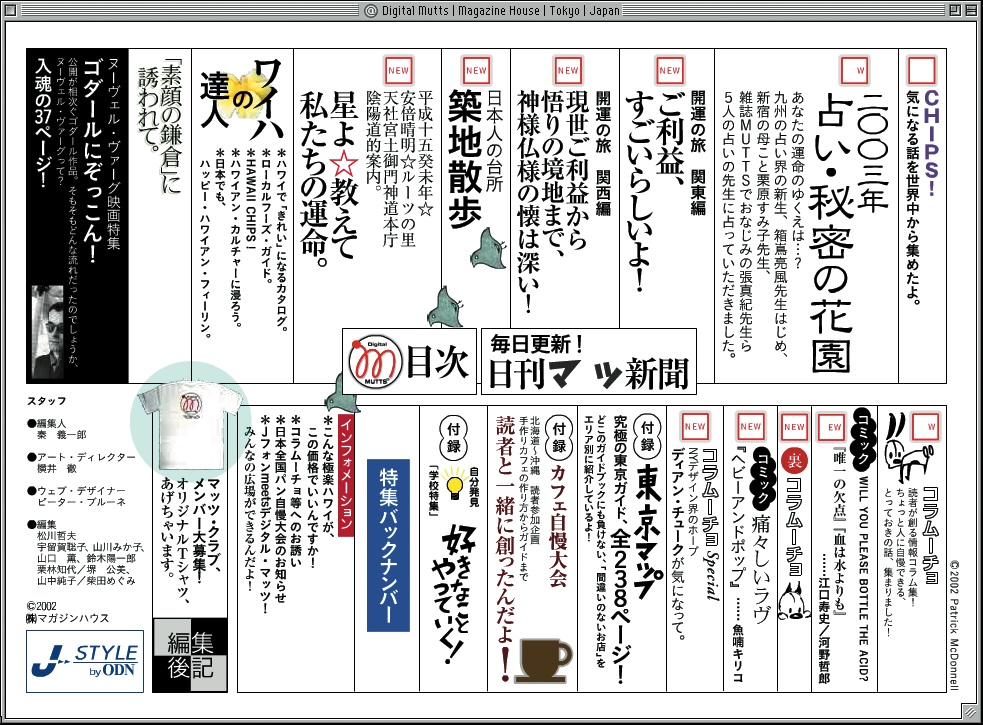Click 『唯一の欠点』 title text

[839, 485]
